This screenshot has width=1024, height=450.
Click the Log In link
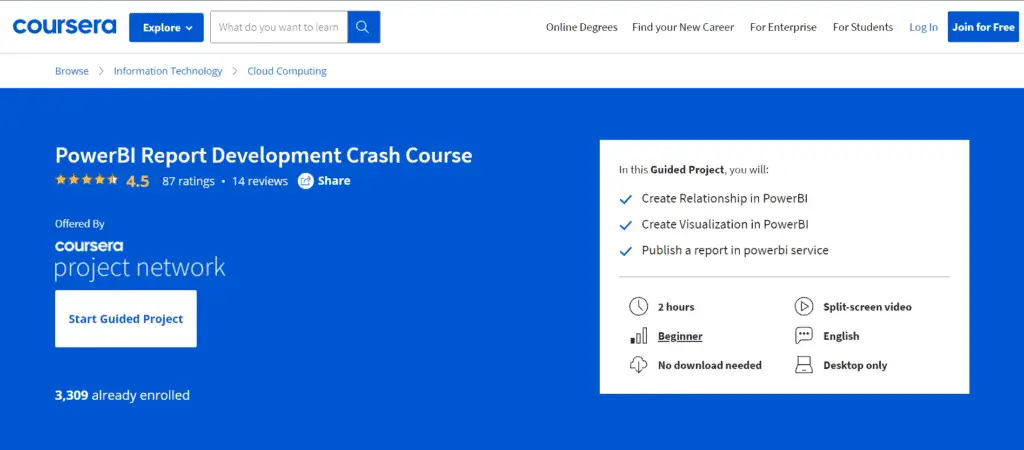click(x=923, y=27)
